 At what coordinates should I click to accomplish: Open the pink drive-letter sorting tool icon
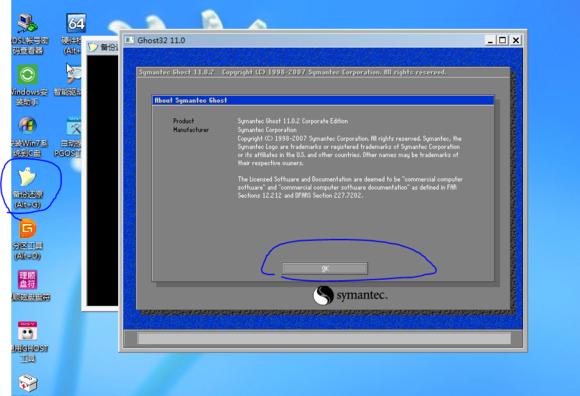pyautogui.click(x=28, y=280)
